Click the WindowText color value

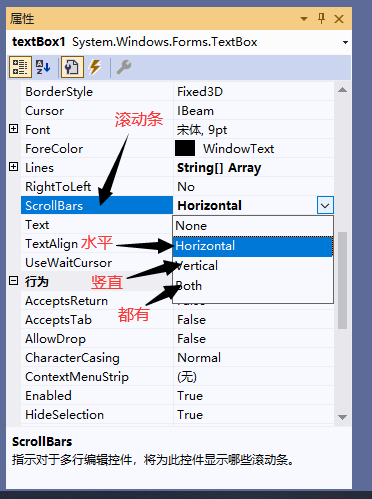click(239, 149)
